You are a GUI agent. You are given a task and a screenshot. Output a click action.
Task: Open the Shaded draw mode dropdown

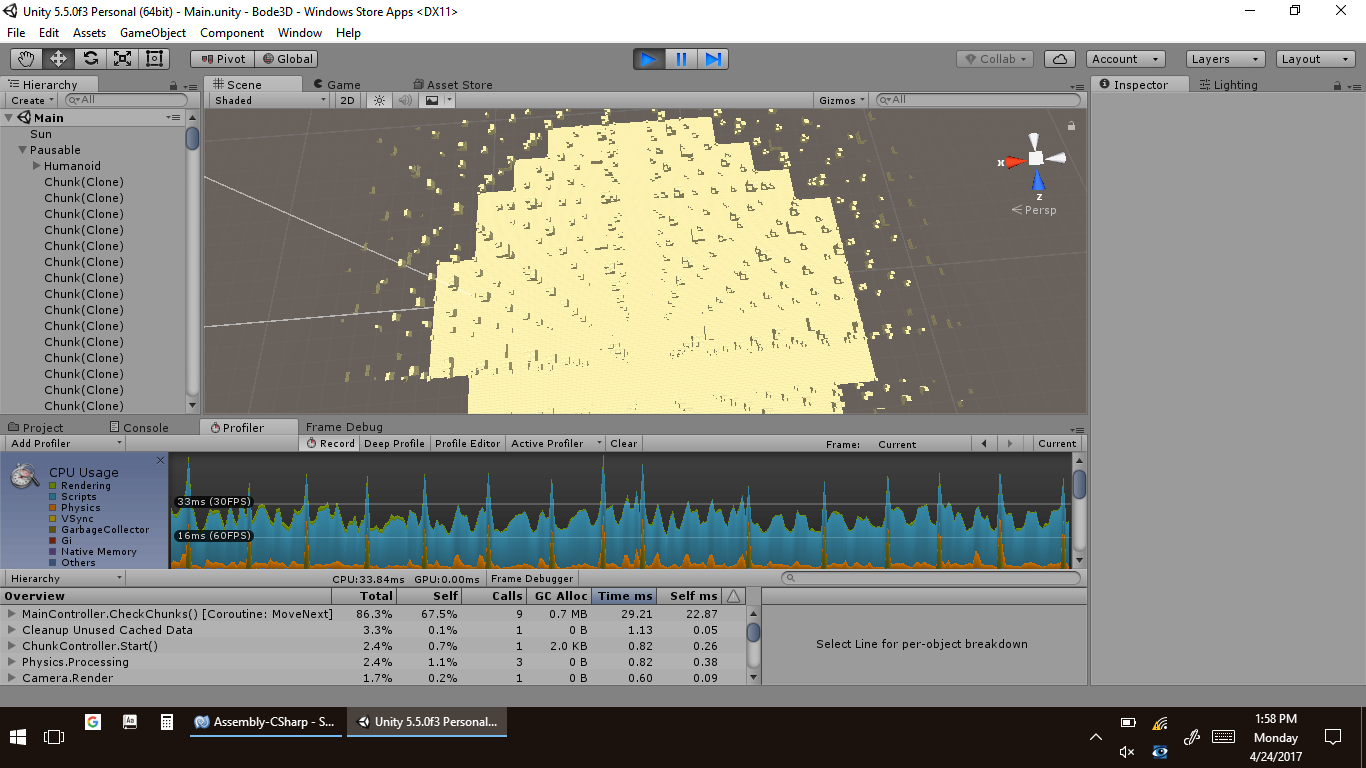[270, 100]
